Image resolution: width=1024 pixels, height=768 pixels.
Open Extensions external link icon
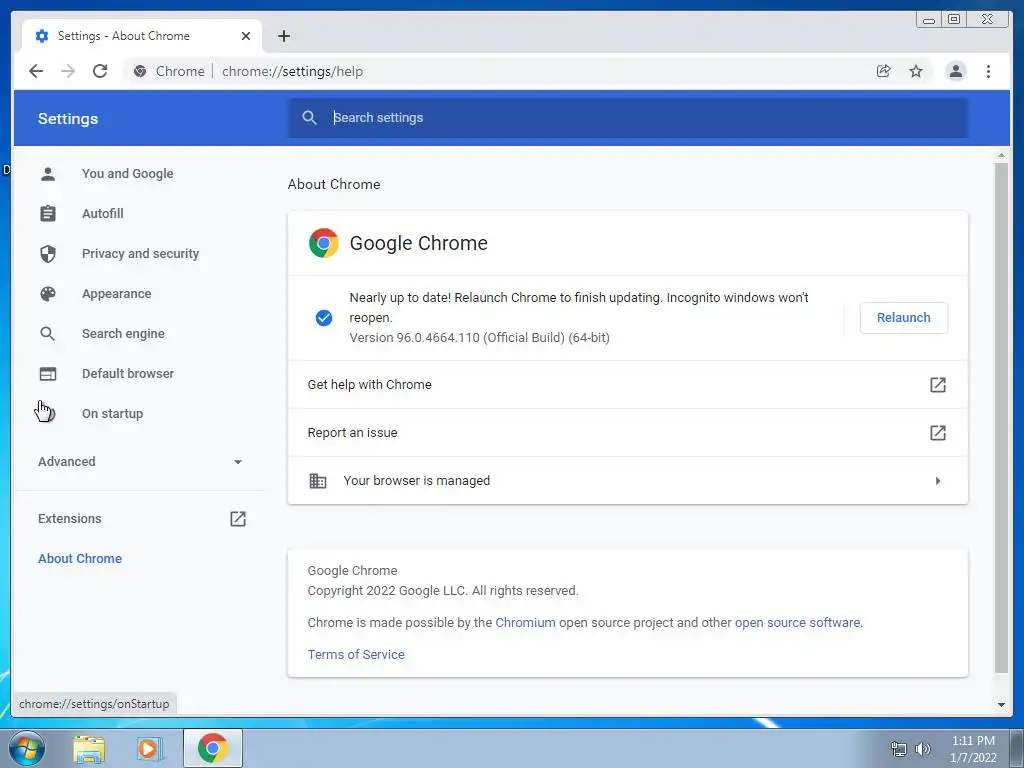click(x=238, y=519)
